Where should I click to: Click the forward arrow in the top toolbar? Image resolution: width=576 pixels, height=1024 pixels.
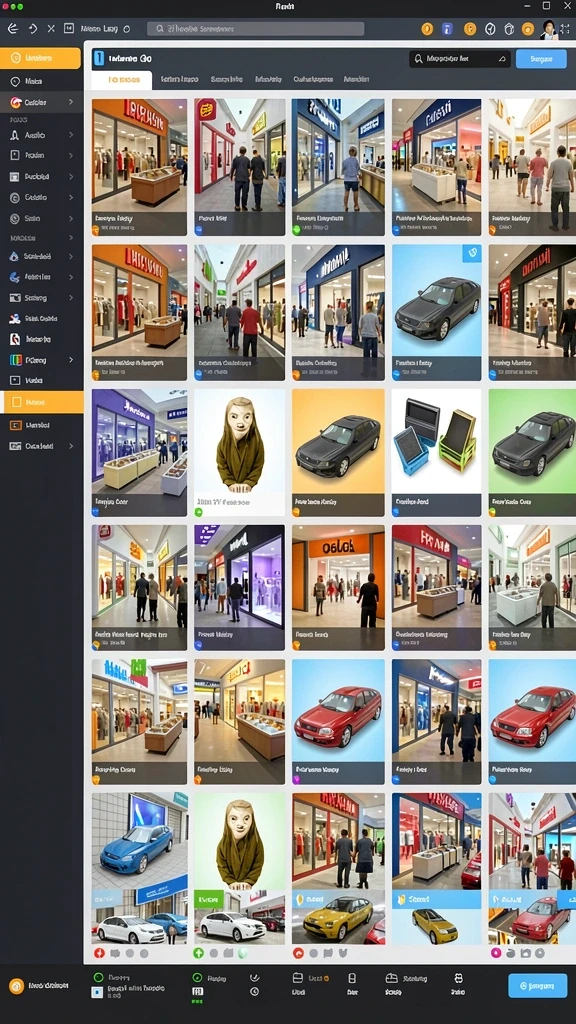coord(33,29)
